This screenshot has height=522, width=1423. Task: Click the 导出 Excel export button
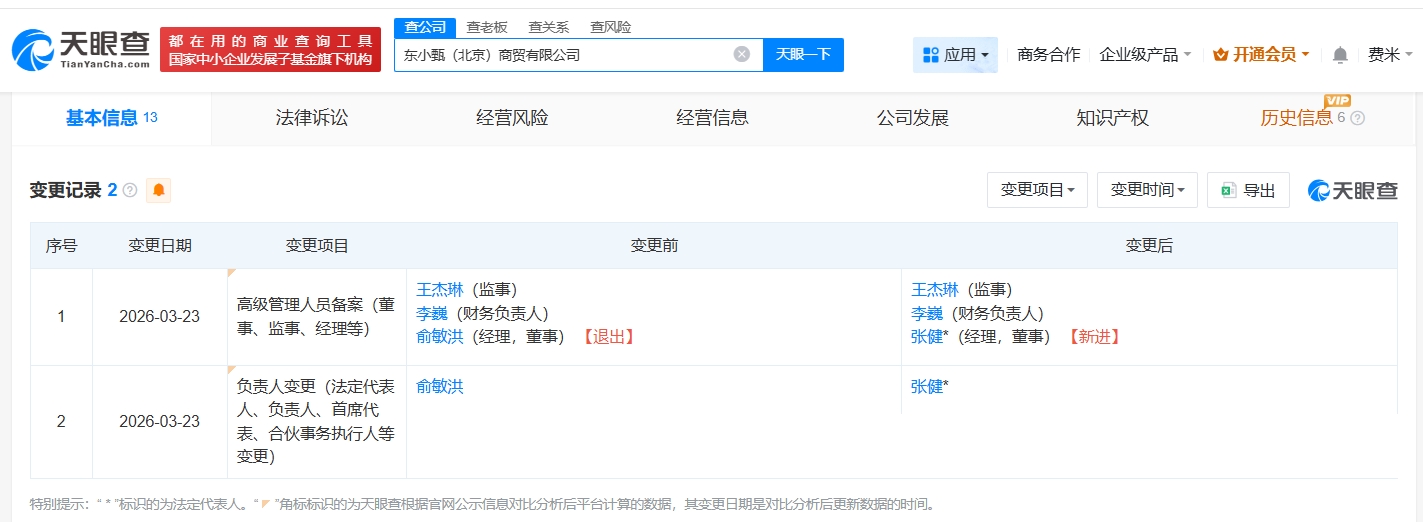1248,190
